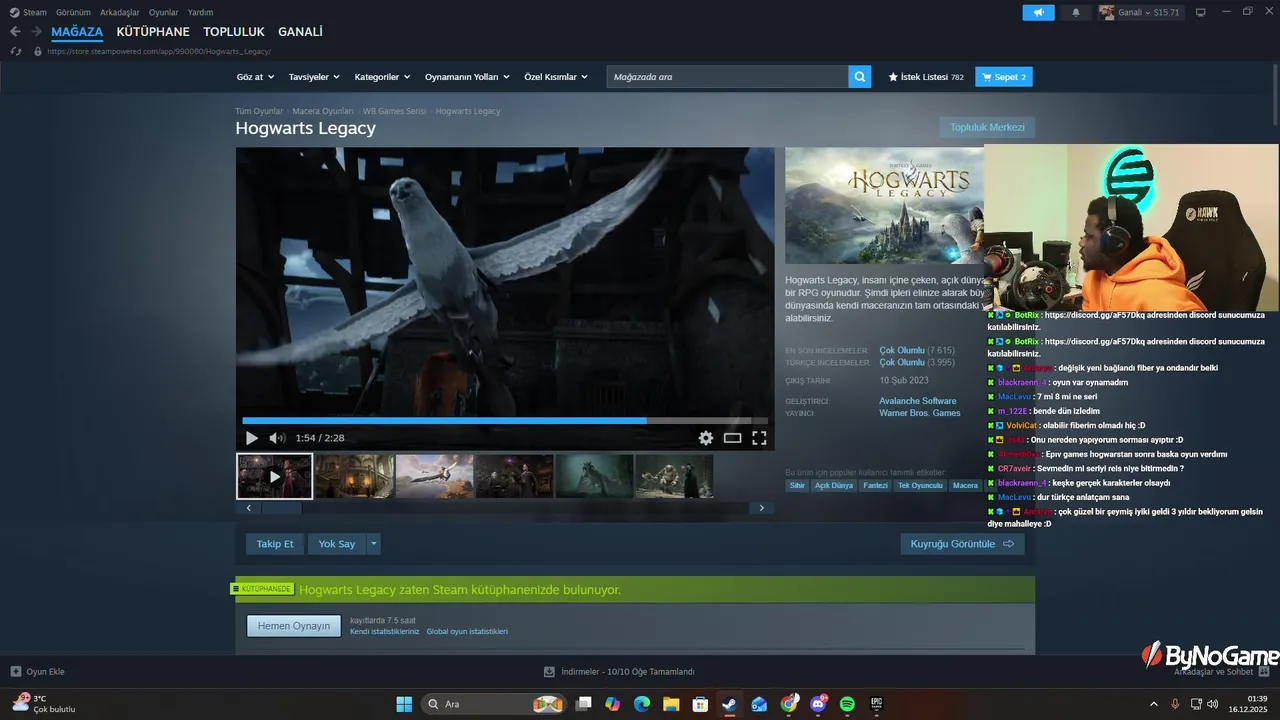Open the MAĞAZA tab
This screenshot has width=1280, height=720.
(77, 32)
